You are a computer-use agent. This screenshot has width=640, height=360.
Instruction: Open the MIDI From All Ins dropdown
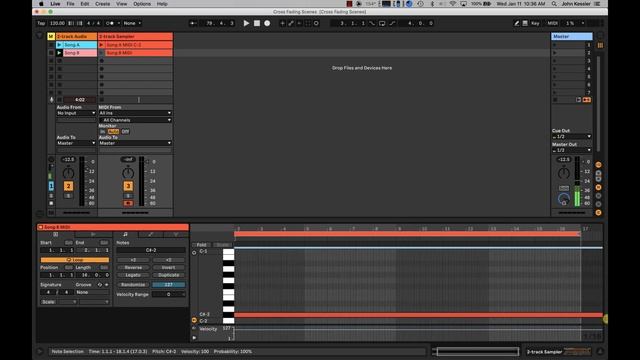pyautogui.click(x=135, y=113)
